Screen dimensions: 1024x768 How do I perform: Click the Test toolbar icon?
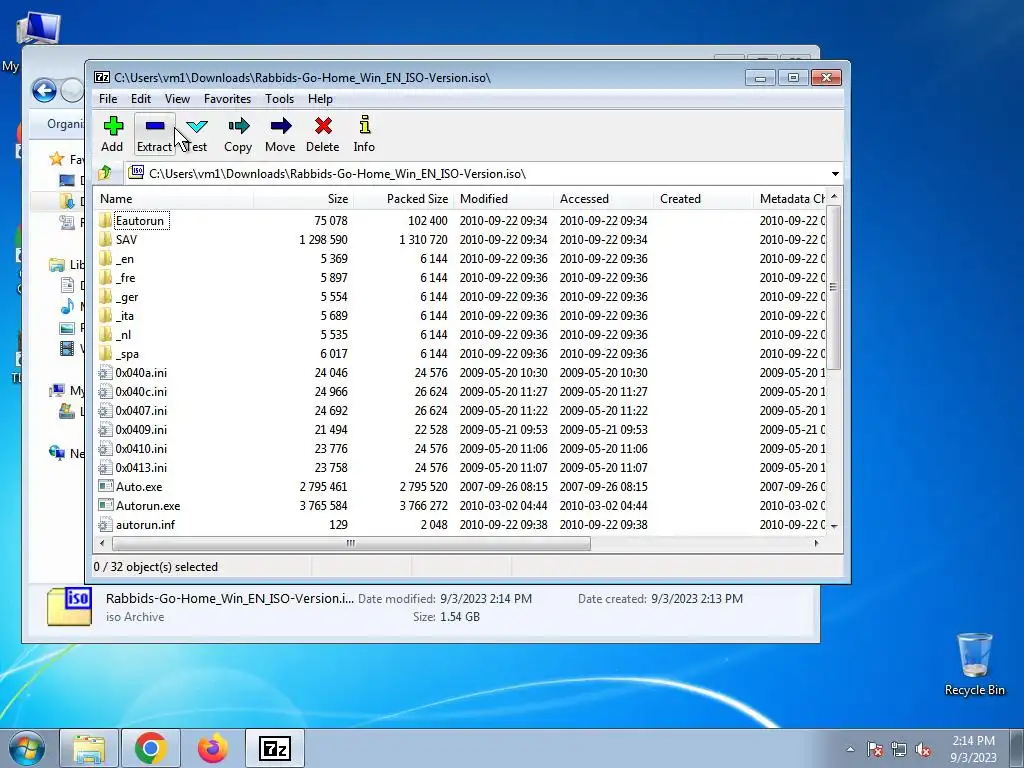[196, 134]
